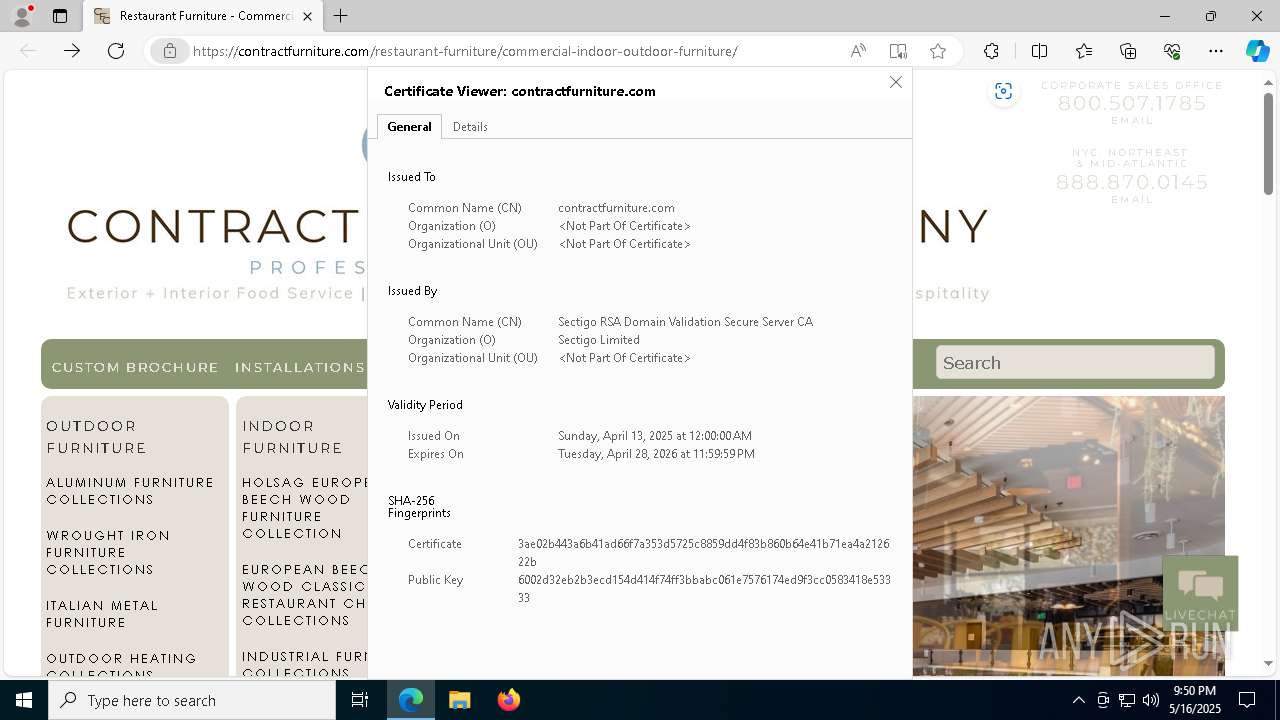Click visual search icon on page

(x=1003, y=92)
